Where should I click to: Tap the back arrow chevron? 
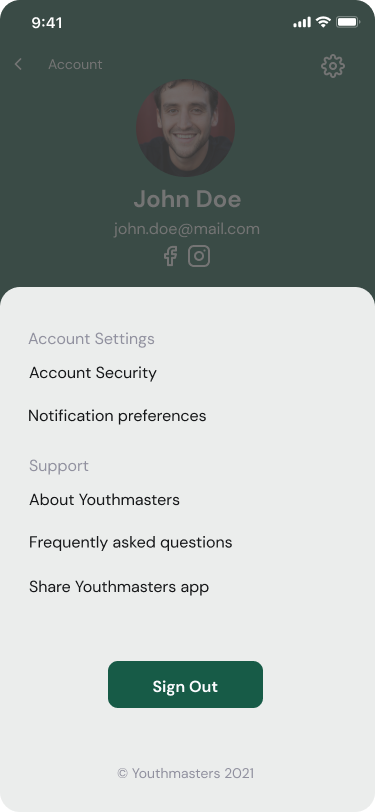[x=18, y=64]
